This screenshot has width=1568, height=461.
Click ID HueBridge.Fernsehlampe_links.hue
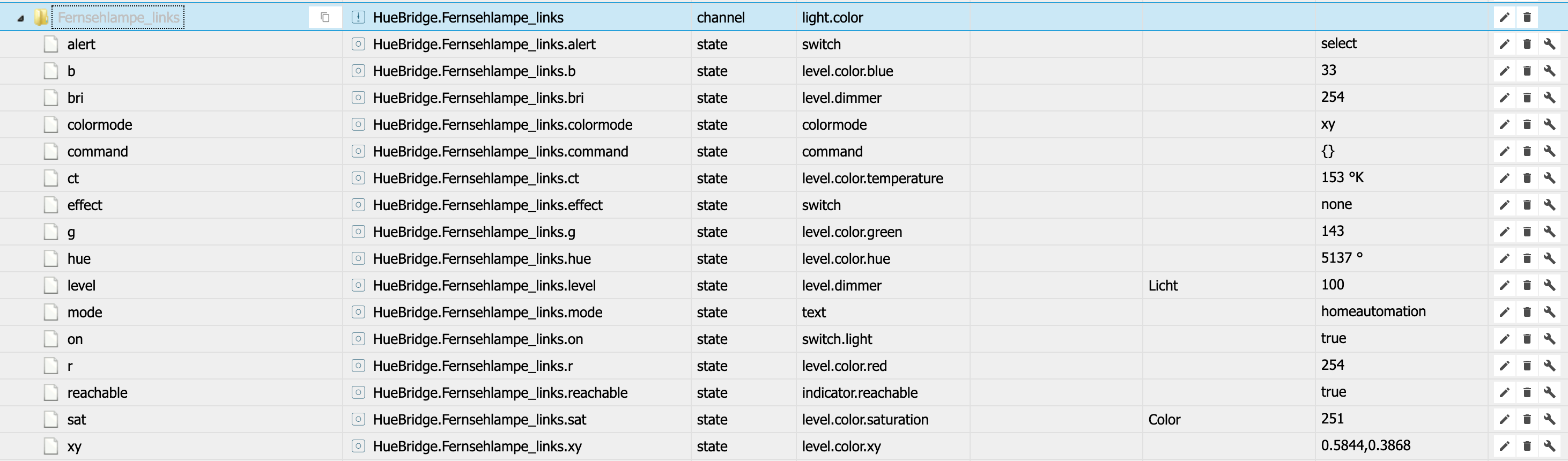tap(482, 258)
